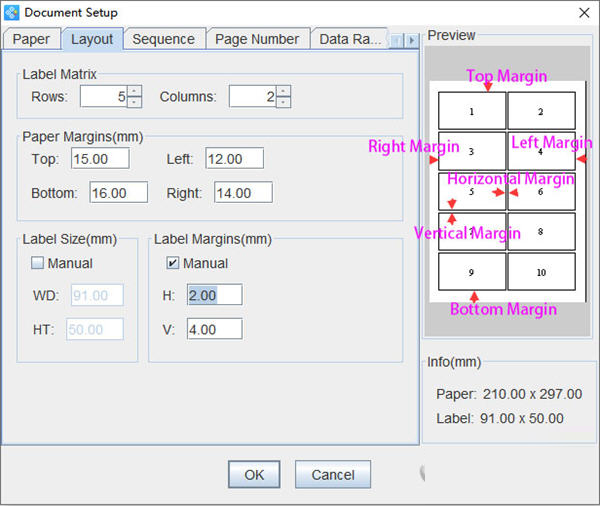Click label 10 in the preview
This screenshot has width=600, height=506.
(x=541, y=272)
